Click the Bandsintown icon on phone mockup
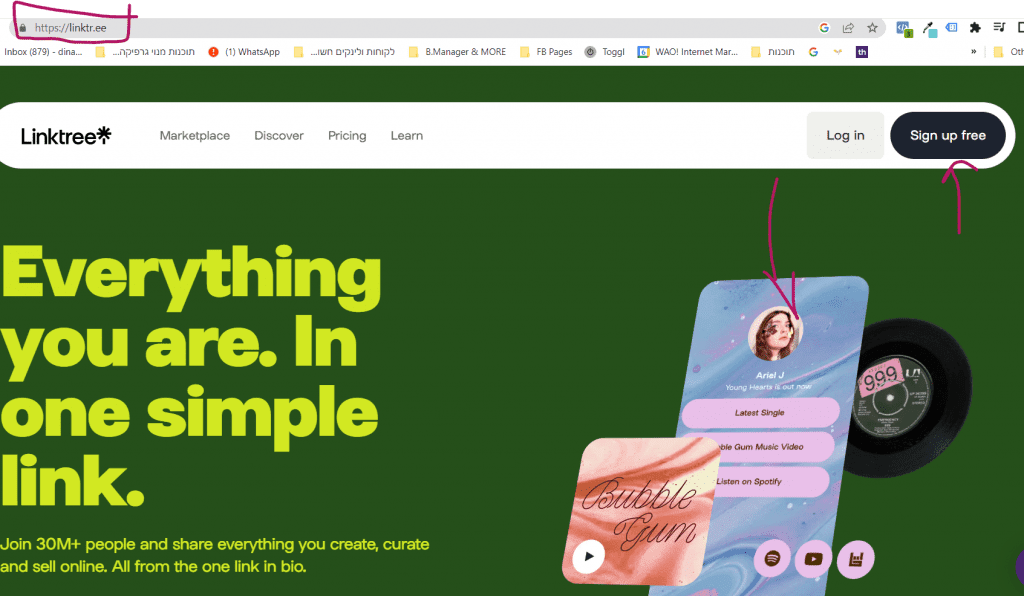The width and height of the screenshot is (1024, 596). click(855, 559)
